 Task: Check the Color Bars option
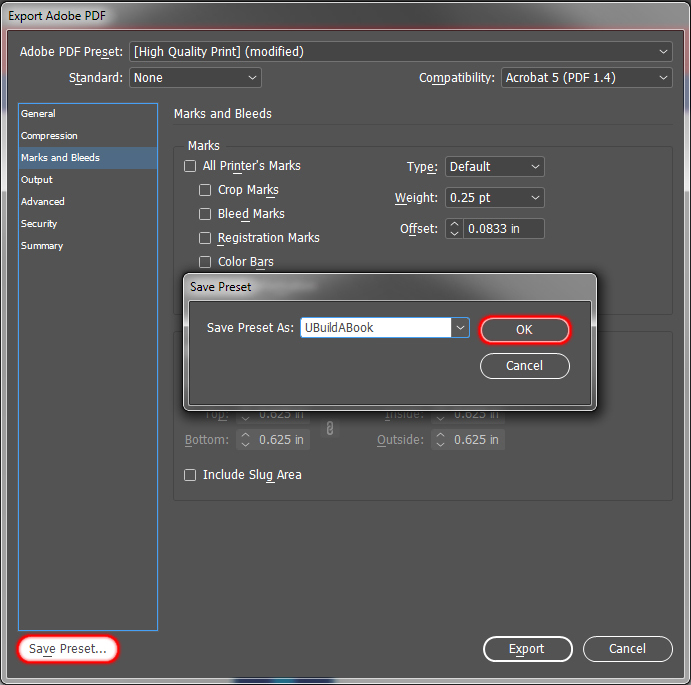[205, 262]
